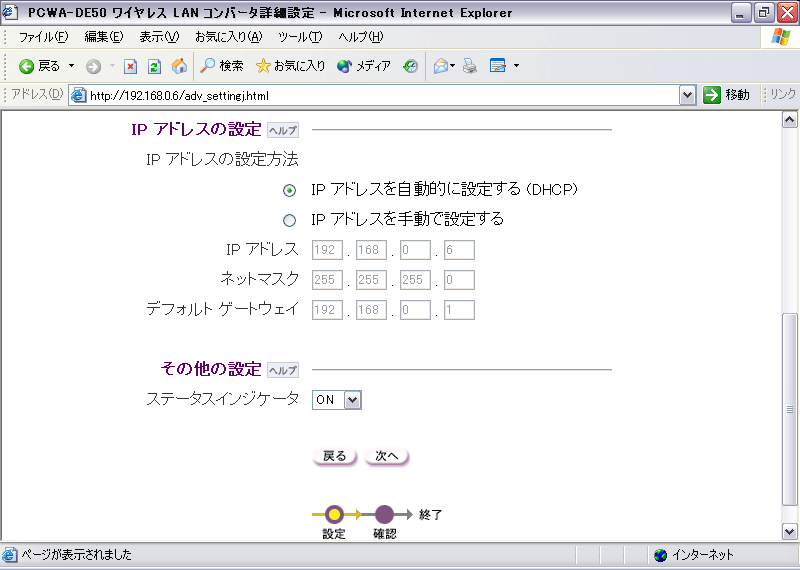Click the History clock icon

410,66
